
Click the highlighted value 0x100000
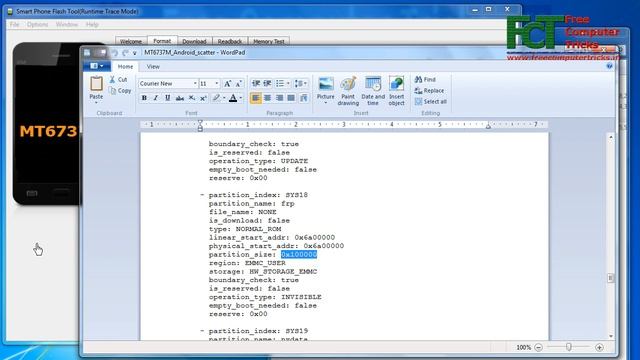pos(299,255)
